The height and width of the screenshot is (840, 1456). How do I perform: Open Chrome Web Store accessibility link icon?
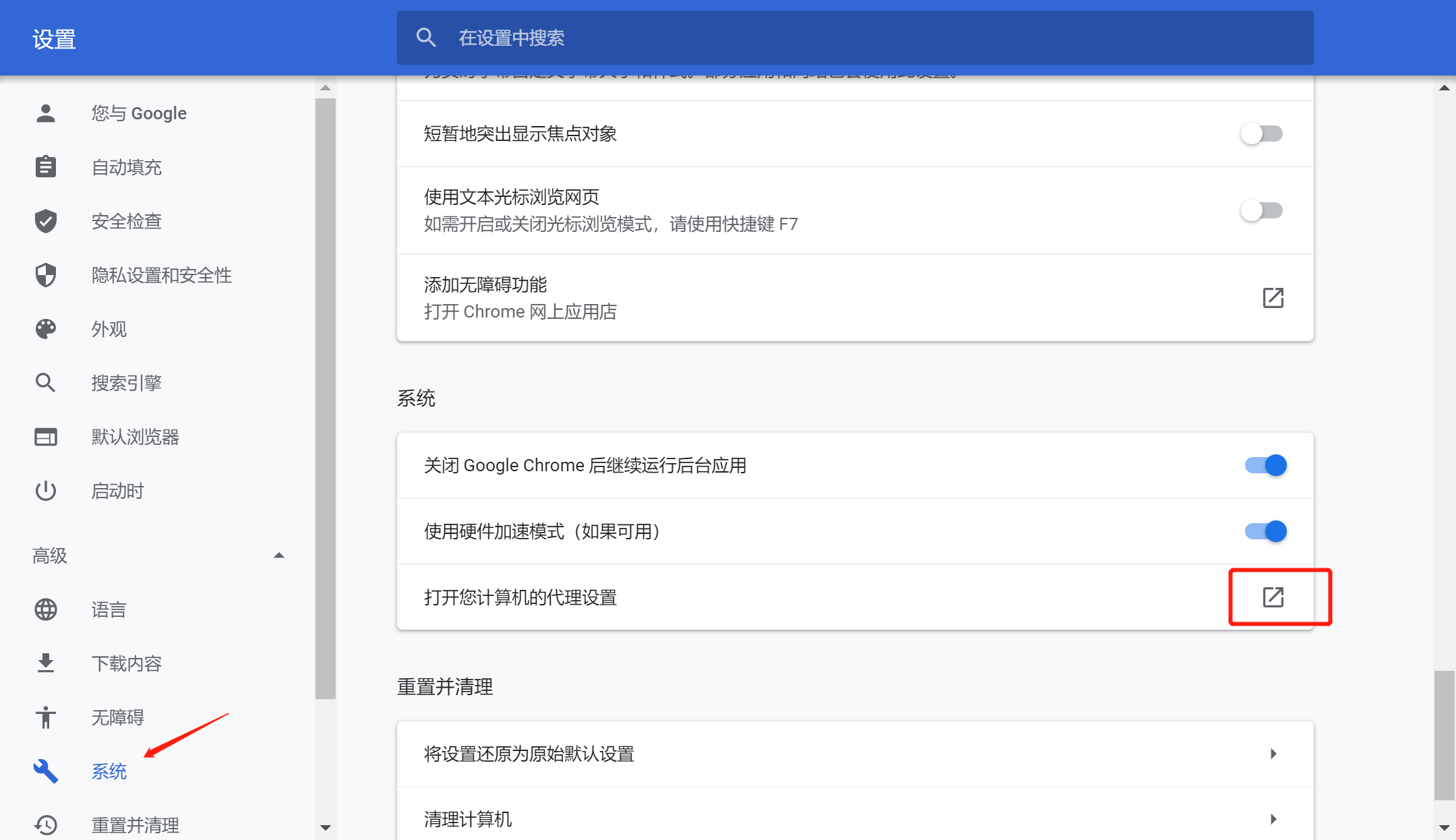point(1273,298)
